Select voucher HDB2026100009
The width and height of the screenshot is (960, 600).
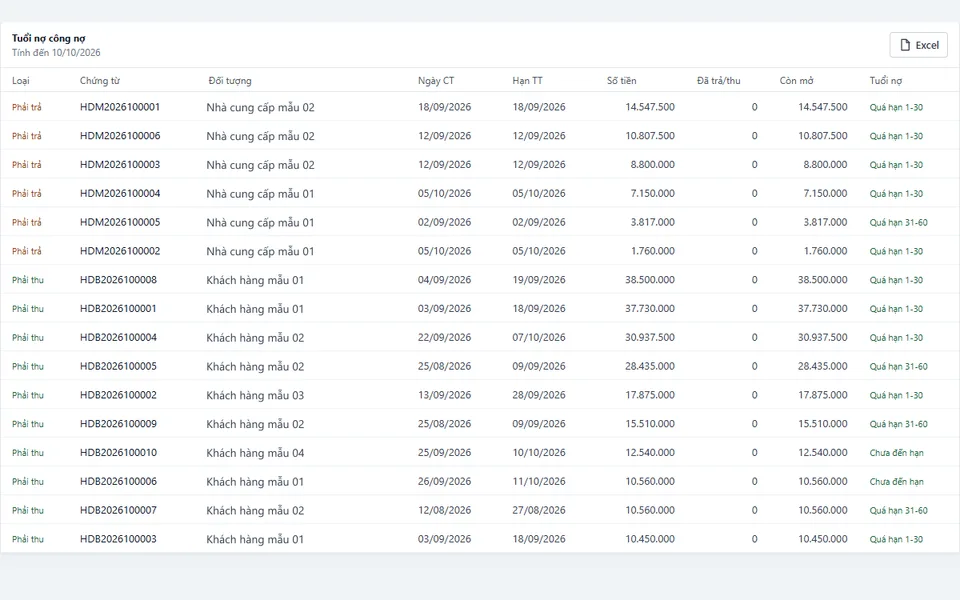[x=118, y=424]
